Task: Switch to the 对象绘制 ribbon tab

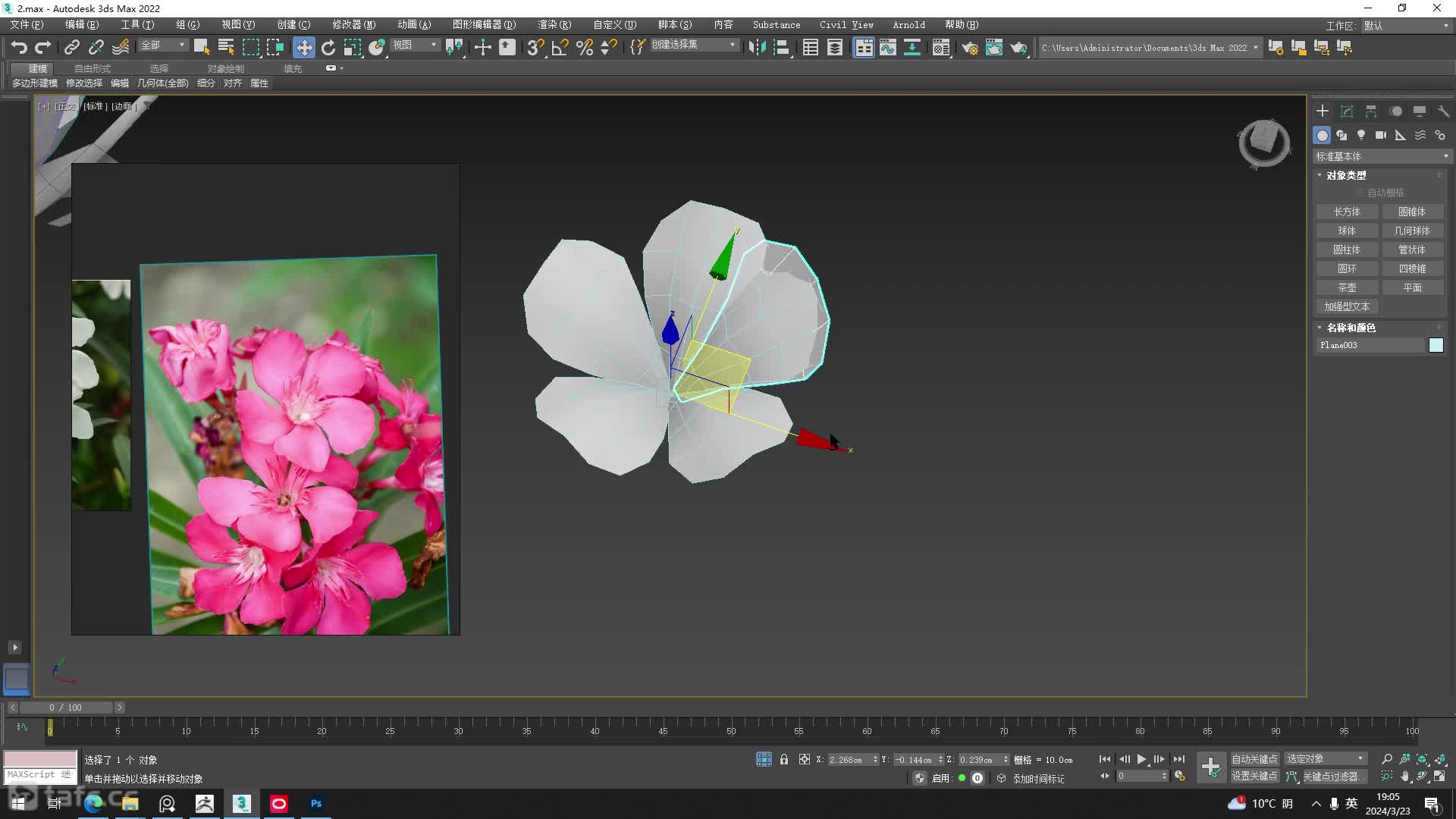Action: pyautogui.click(x=226, y=68)
